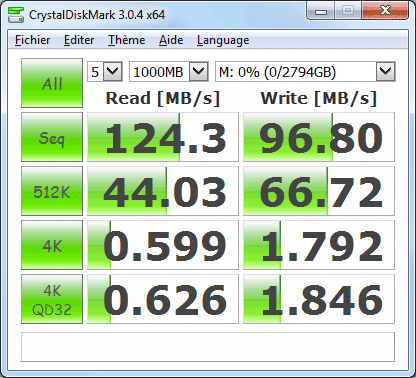416x378 pixels.
Task: Start the Seq sequential test
Action: pyautogui.click(x=52, y=137)
